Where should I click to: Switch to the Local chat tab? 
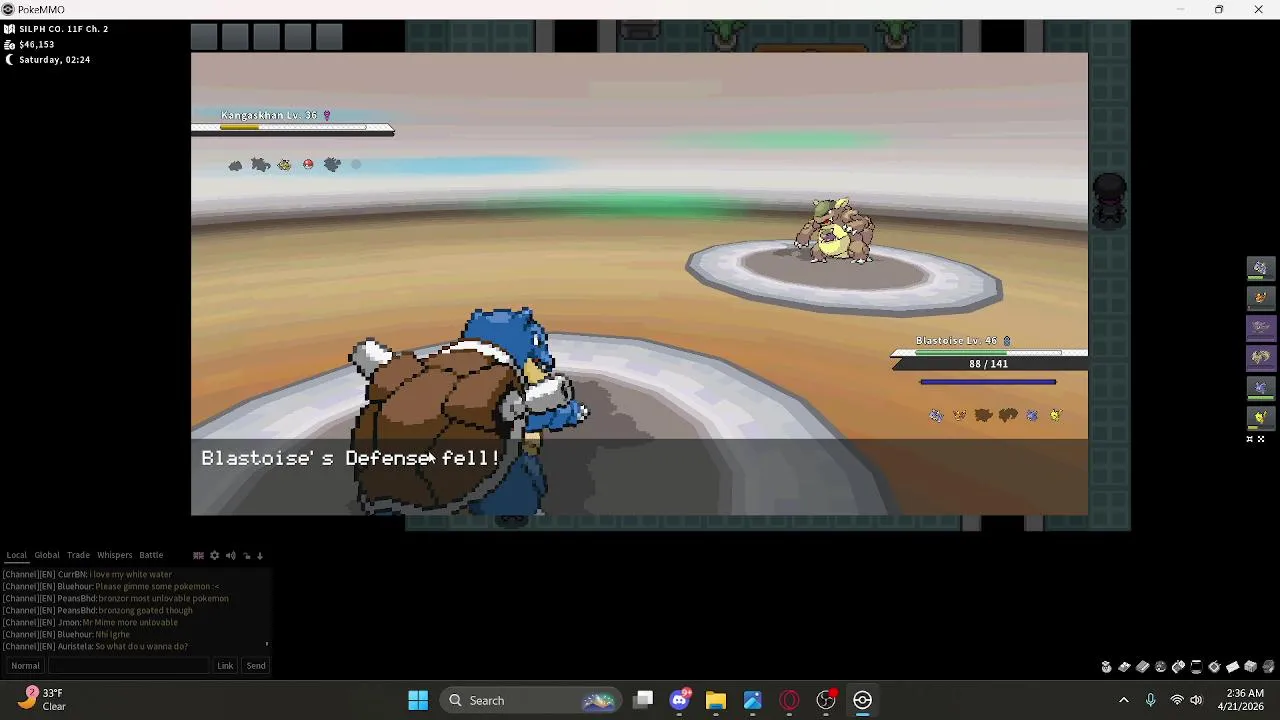17,555
